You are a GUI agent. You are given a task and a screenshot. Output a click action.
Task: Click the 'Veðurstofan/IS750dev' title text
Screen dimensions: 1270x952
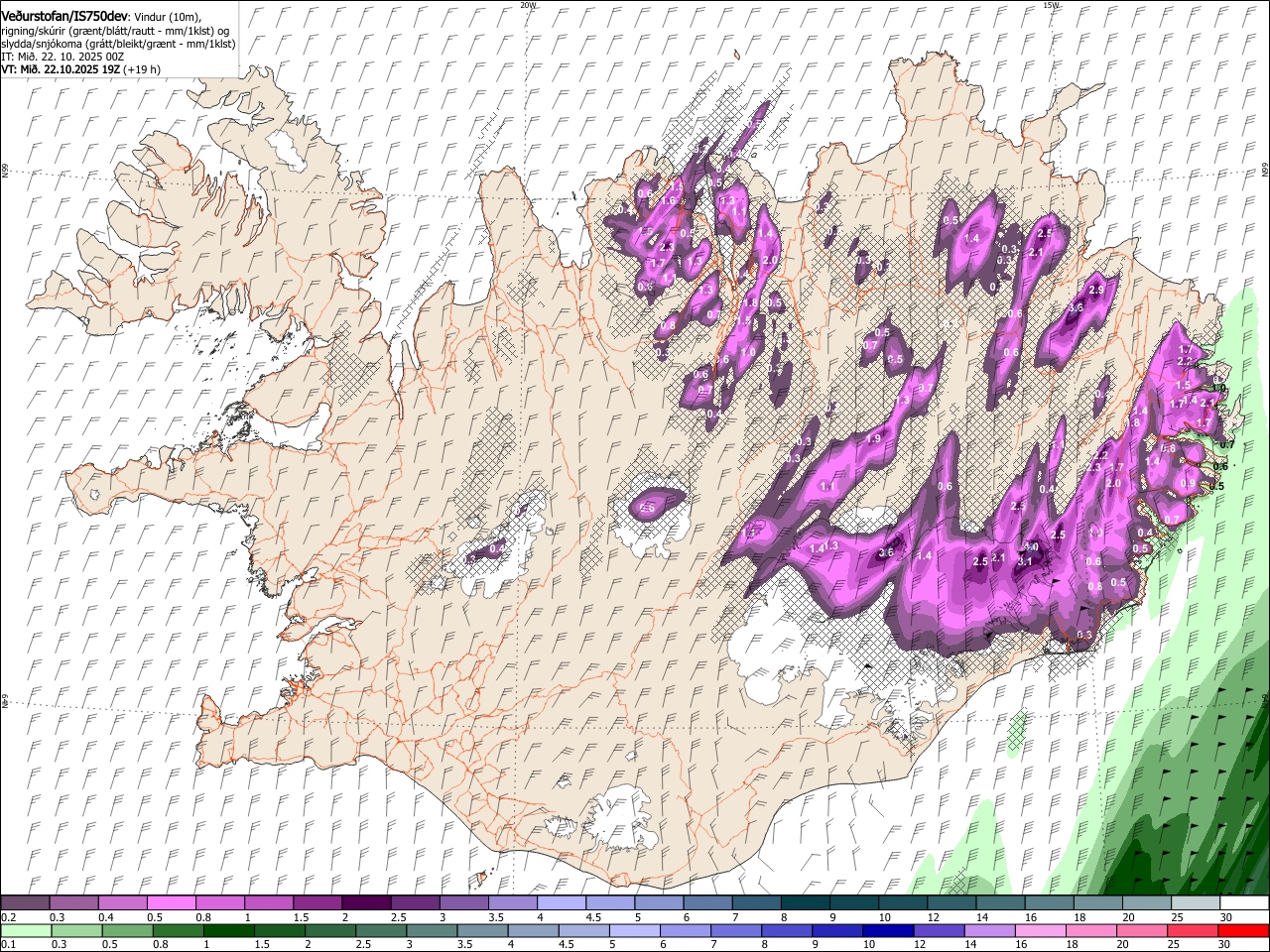(64, 16)
